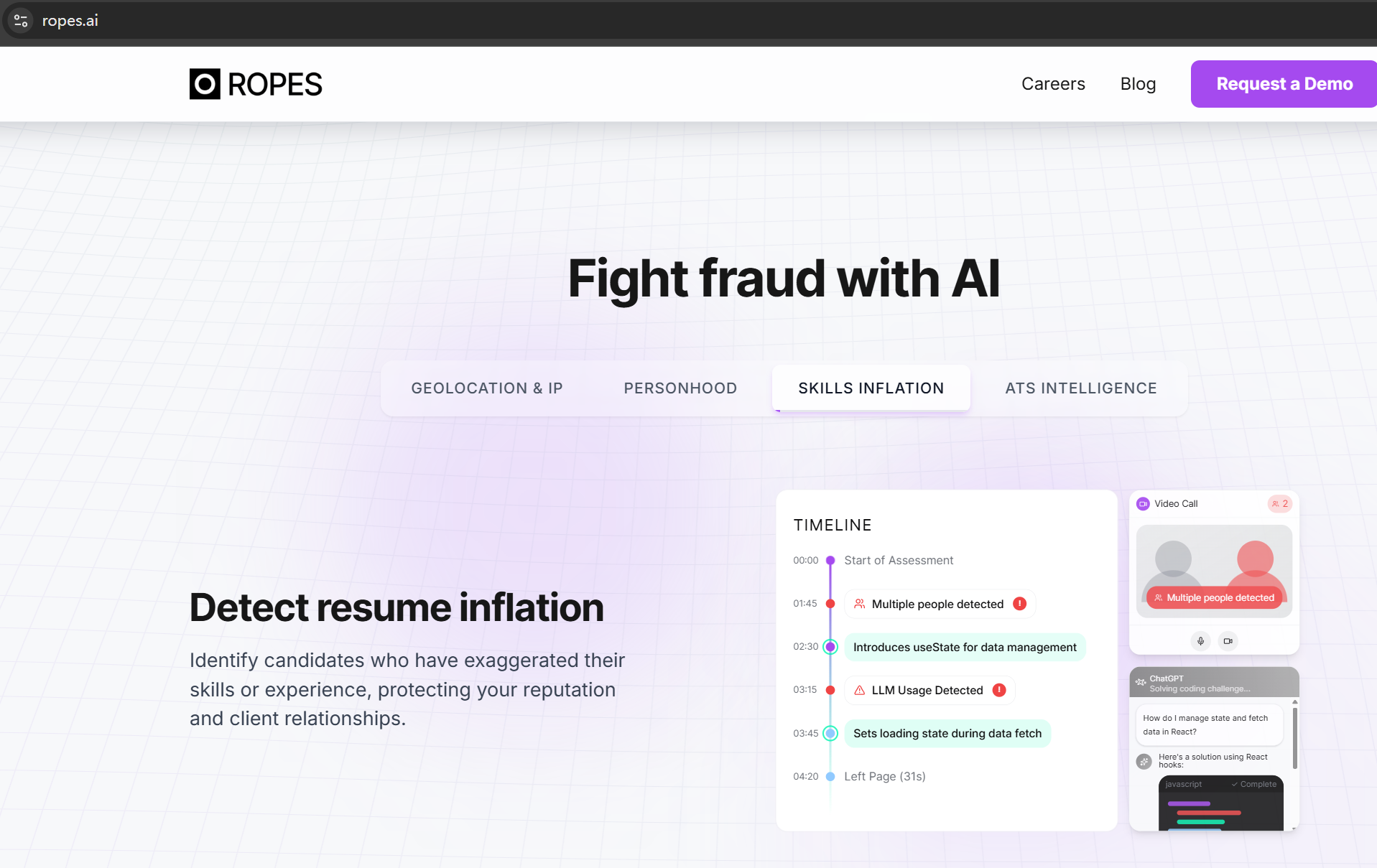Select the ATS Intelligence tab
Viewport: 1377px width, 868px height.
pos(1080,388)
